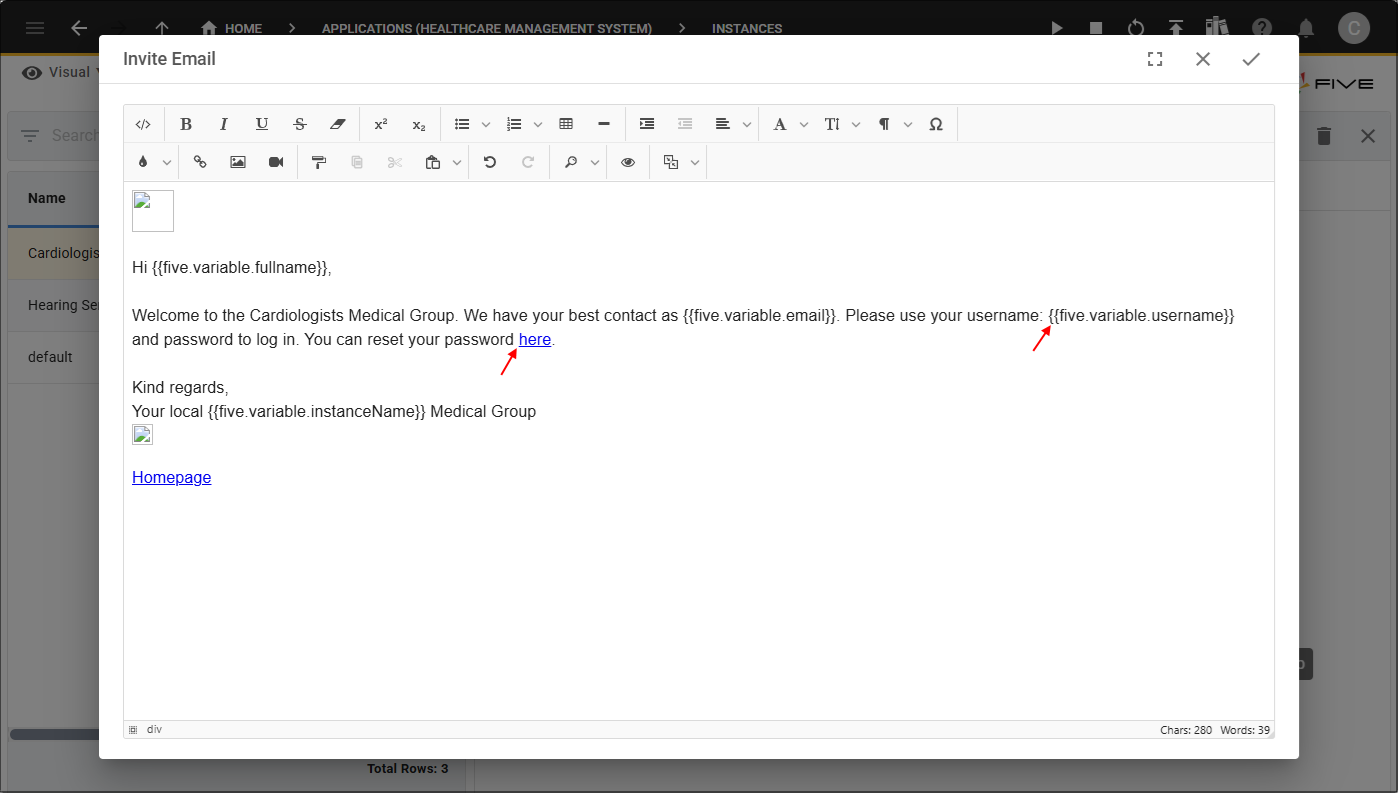Apply superscript formatting
The width and height of the screenshot is (1398, 793).
click(x=380, y=123)
